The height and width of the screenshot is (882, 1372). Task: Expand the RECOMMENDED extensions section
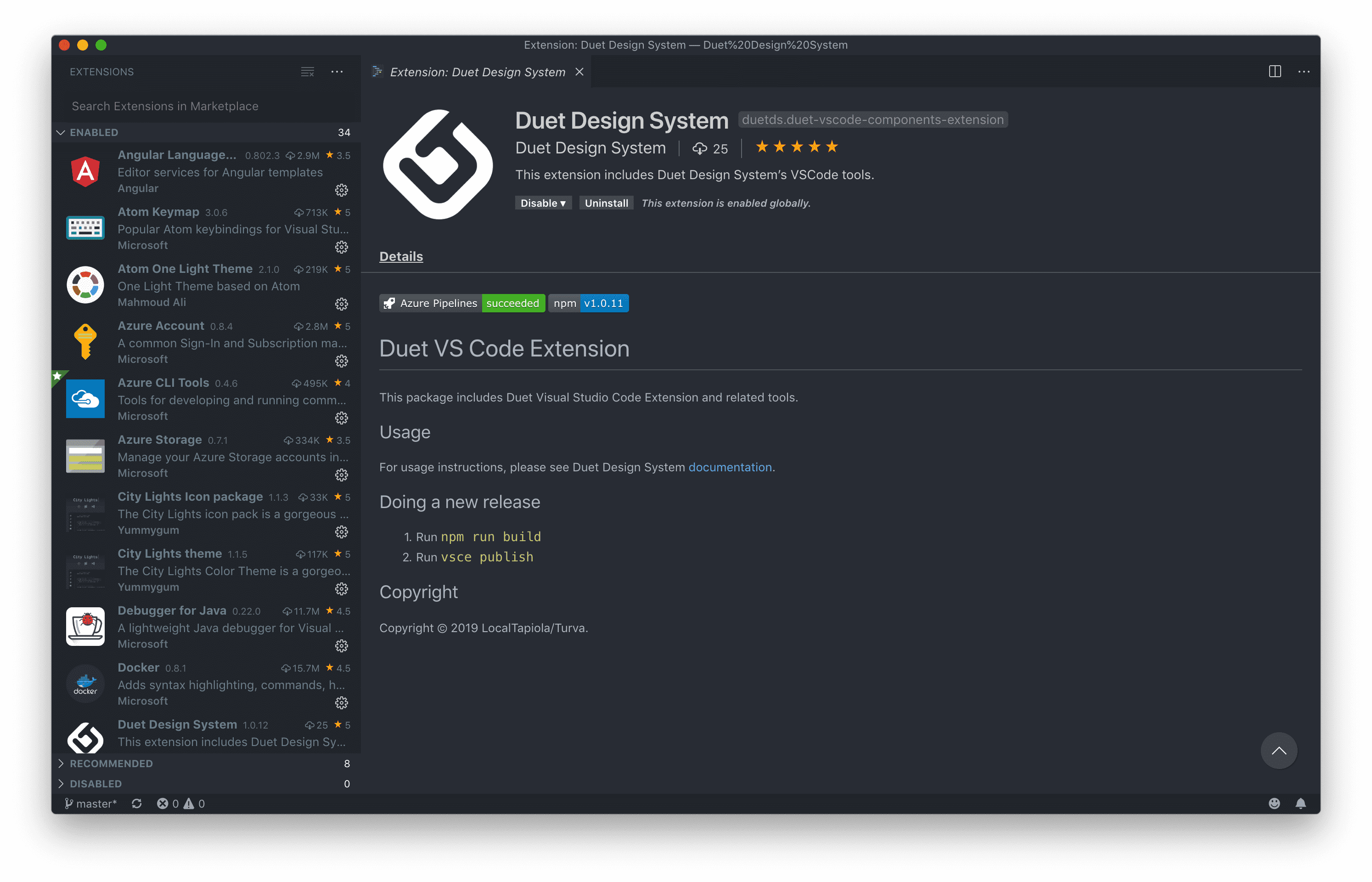click(x=206, y=763)
